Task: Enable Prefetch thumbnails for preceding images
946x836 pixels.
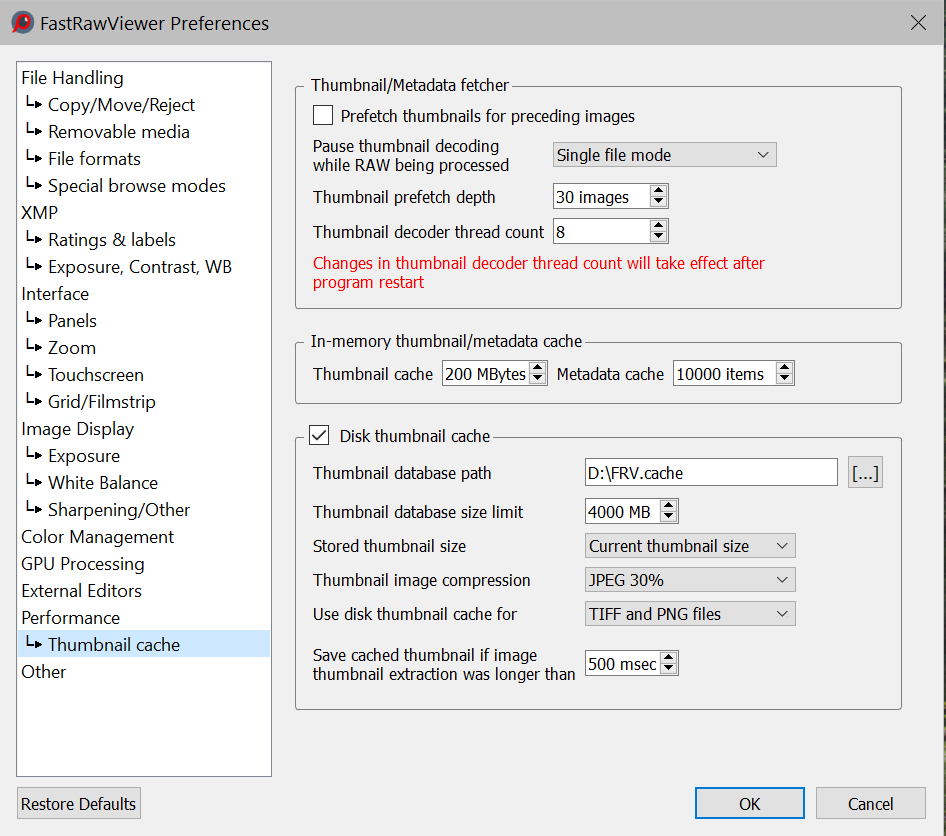Action: click(x=323, y=116)
